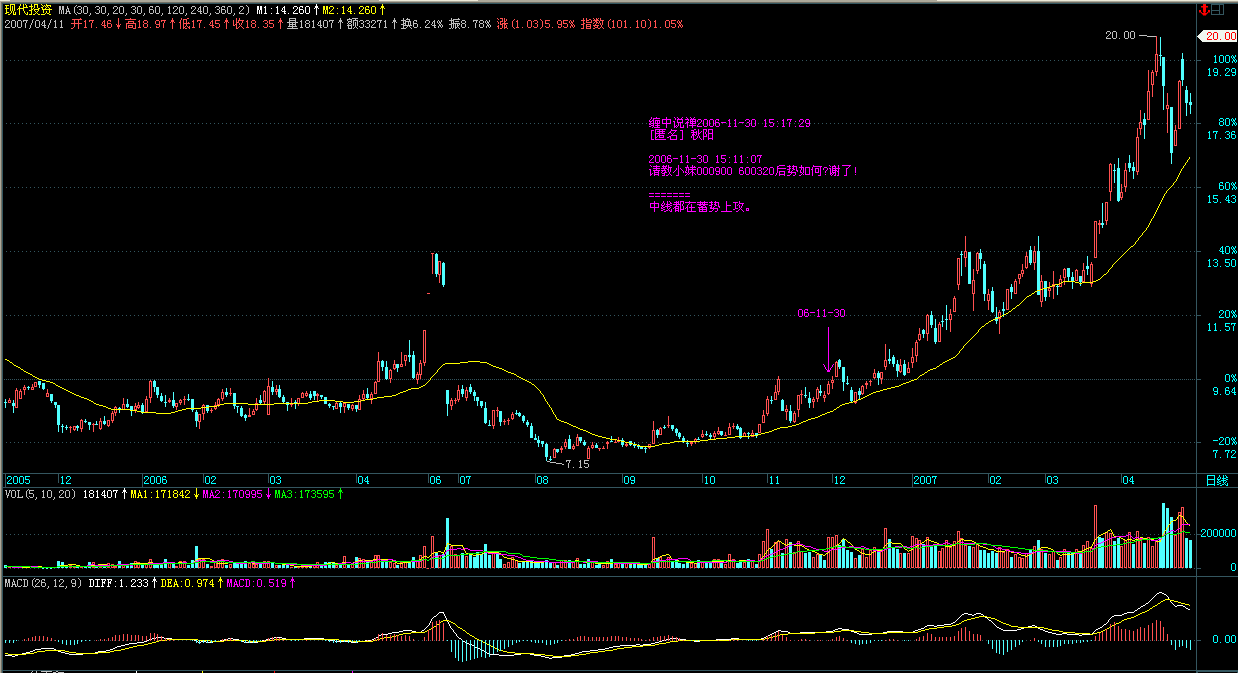1238x673 pixels.
Task: Click the window layout icon beside the anchor
Action: coord(1217,10)
